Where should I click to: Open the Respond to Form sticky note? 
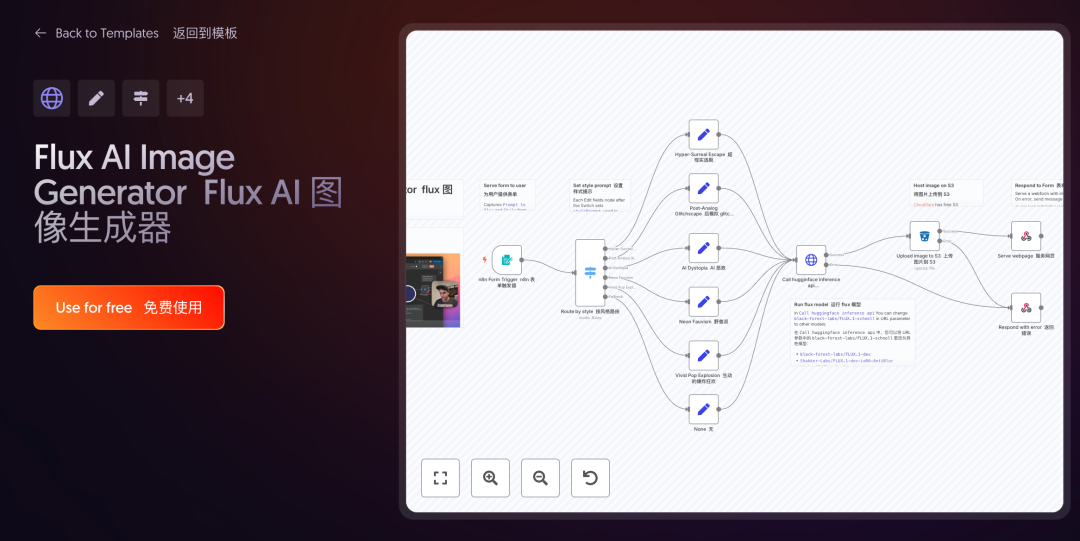point(1037,193)
